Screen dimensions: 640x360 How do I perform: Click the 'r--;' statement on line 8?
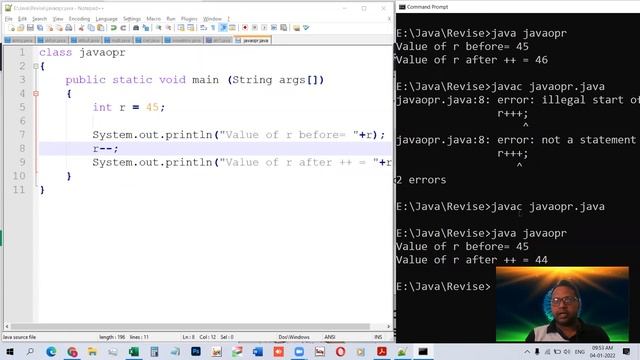pyautogui.click(x=105, y=149)
